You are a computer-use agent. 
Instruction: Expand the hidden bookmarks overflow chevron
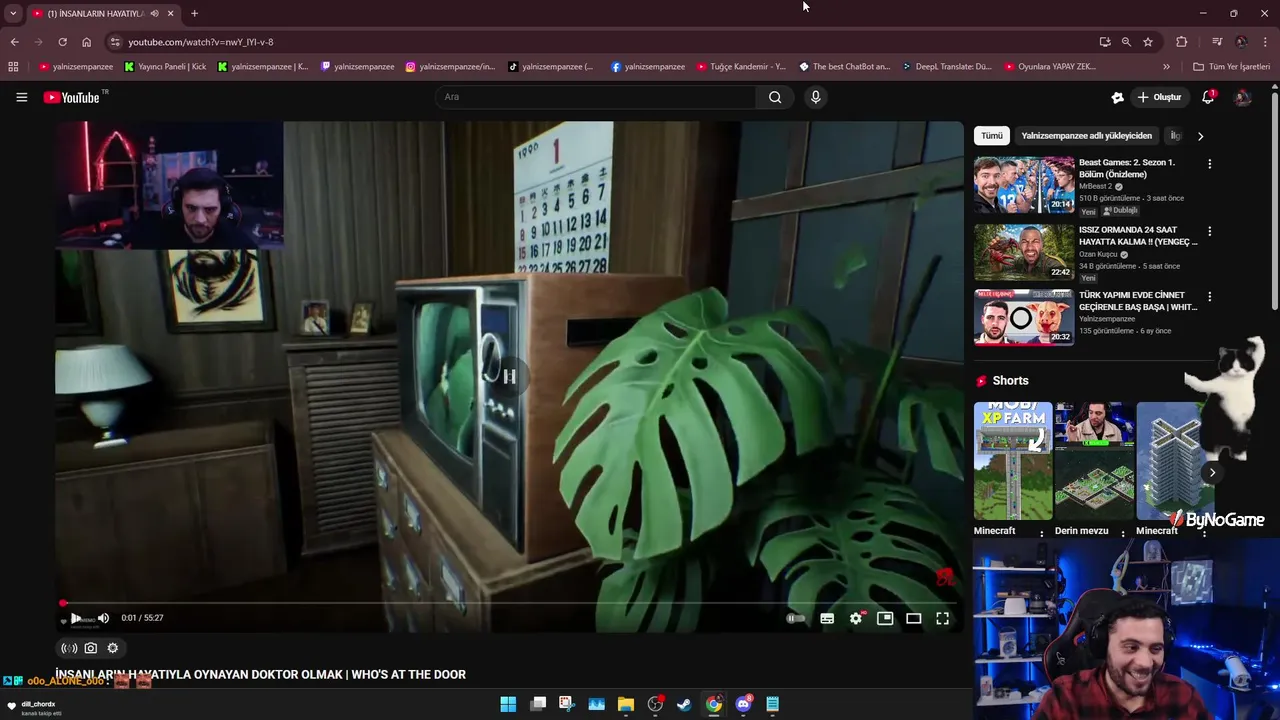(1166, 67)
